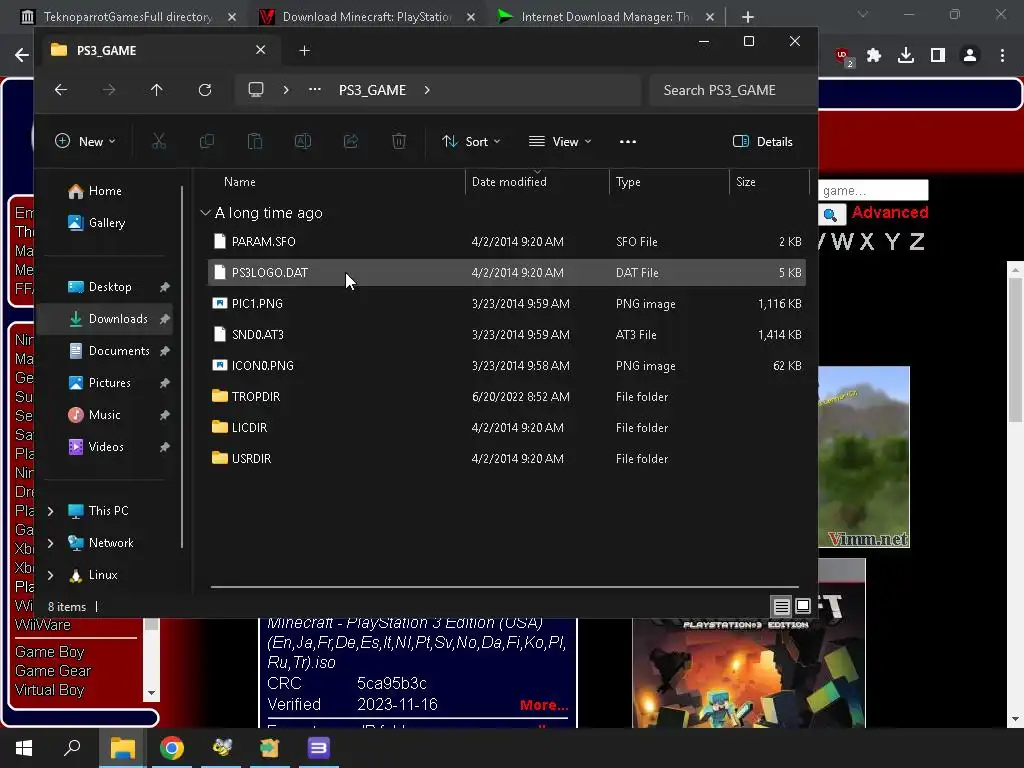Open Chrome extensions puzzle icon

coord(874,56)
